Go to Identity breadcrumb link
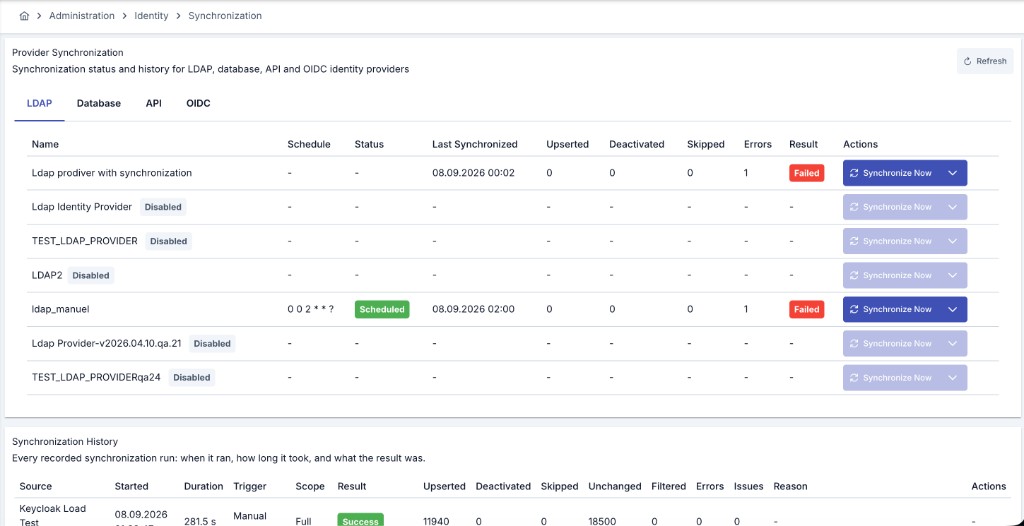This screenshot has height=526, width=1024. [x=151, y=16]
